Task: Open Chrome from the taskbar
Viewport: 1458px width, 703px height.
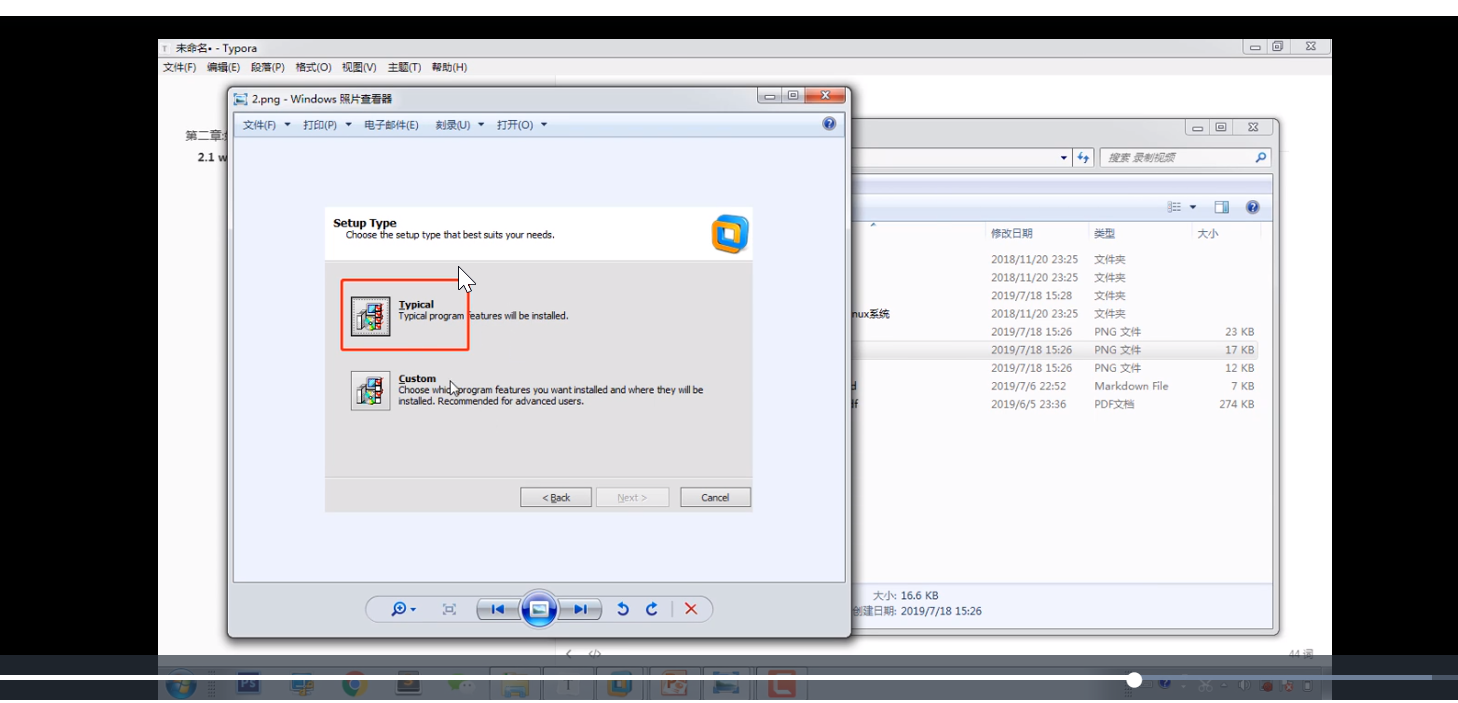Action: (x=353, y=686)
